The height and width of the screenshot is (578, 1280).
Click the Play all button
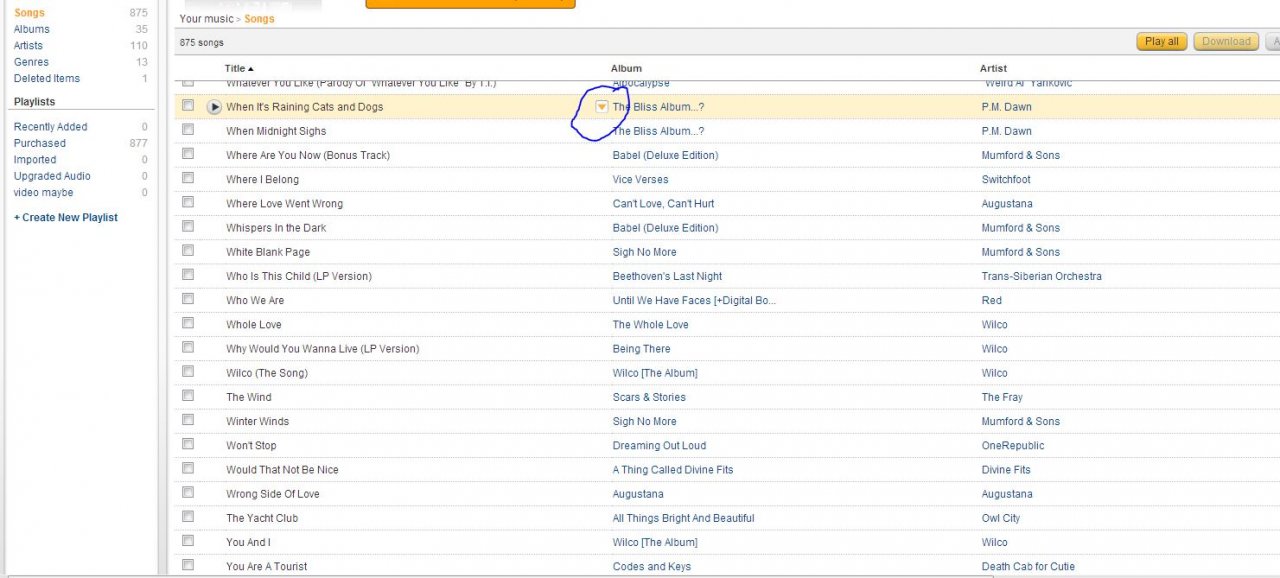(1162, 41)
